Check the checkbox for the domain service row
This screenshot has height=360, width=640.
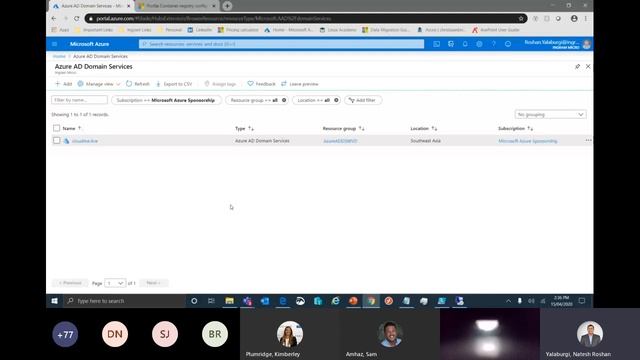[x=56, y=140]
